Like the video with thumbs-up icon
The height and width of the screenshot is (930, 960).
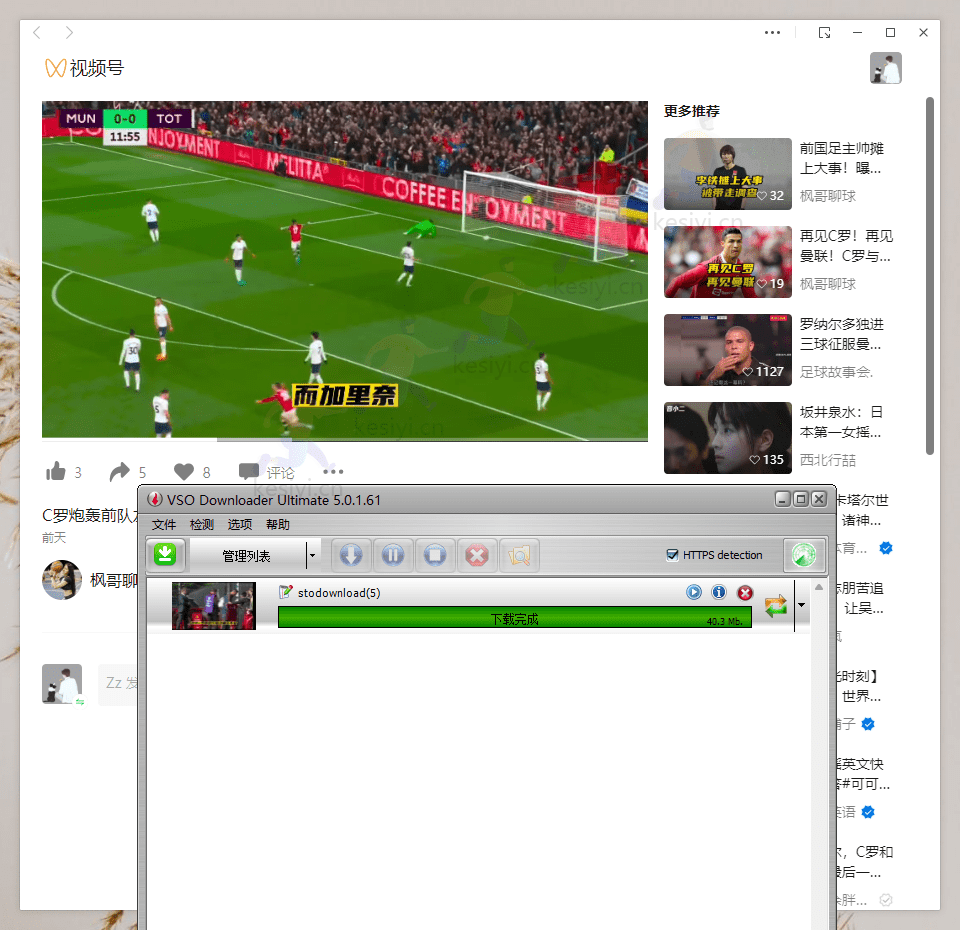coord(56,471)
